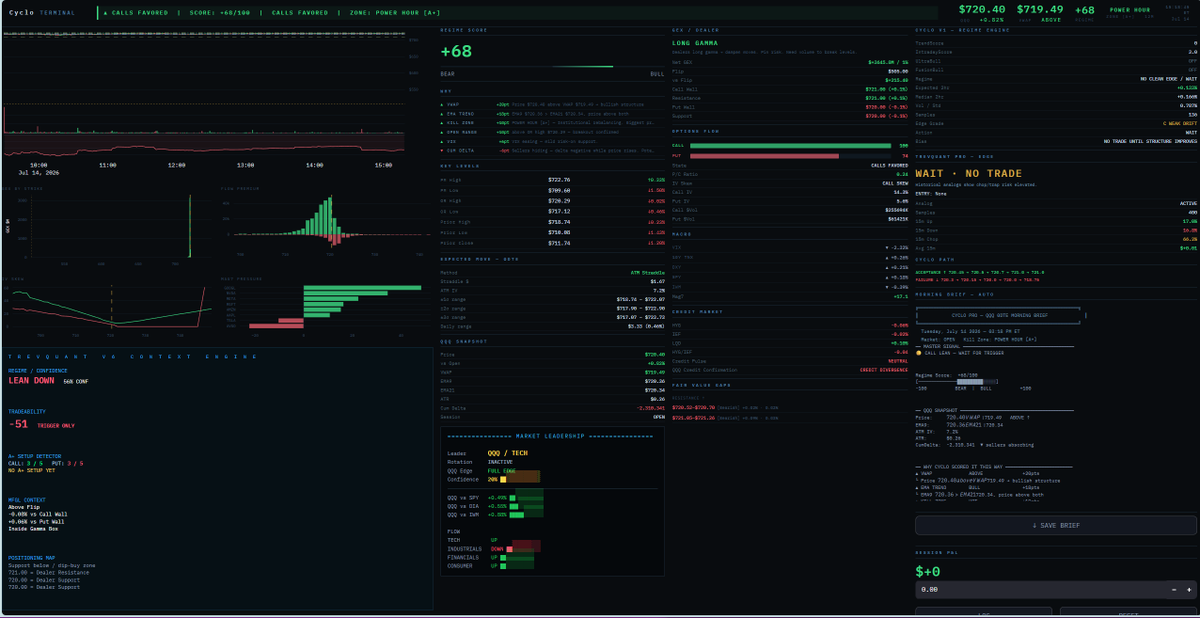Click the Prior Close $711.74 value
1200x618 pixels.
[x=560, y=242]
